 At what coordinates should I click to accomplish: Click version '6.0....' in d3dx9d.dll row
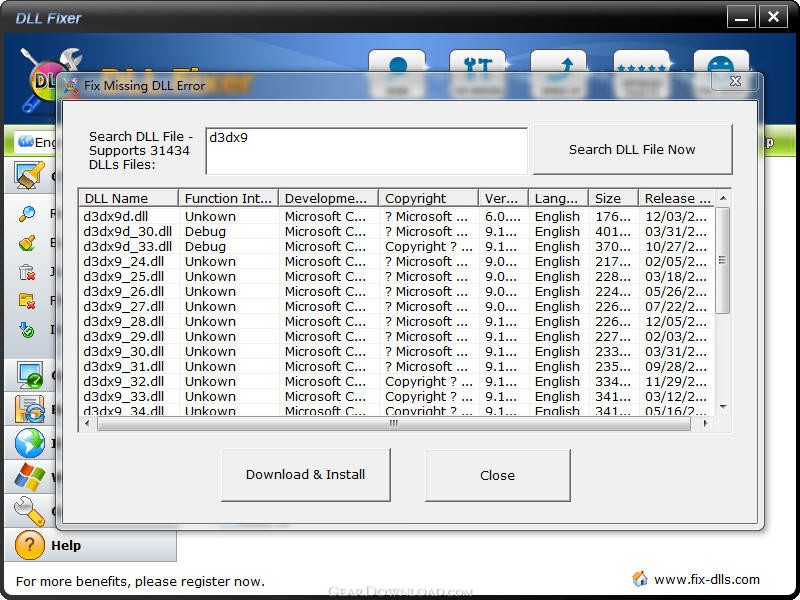(x=503, y=216)
